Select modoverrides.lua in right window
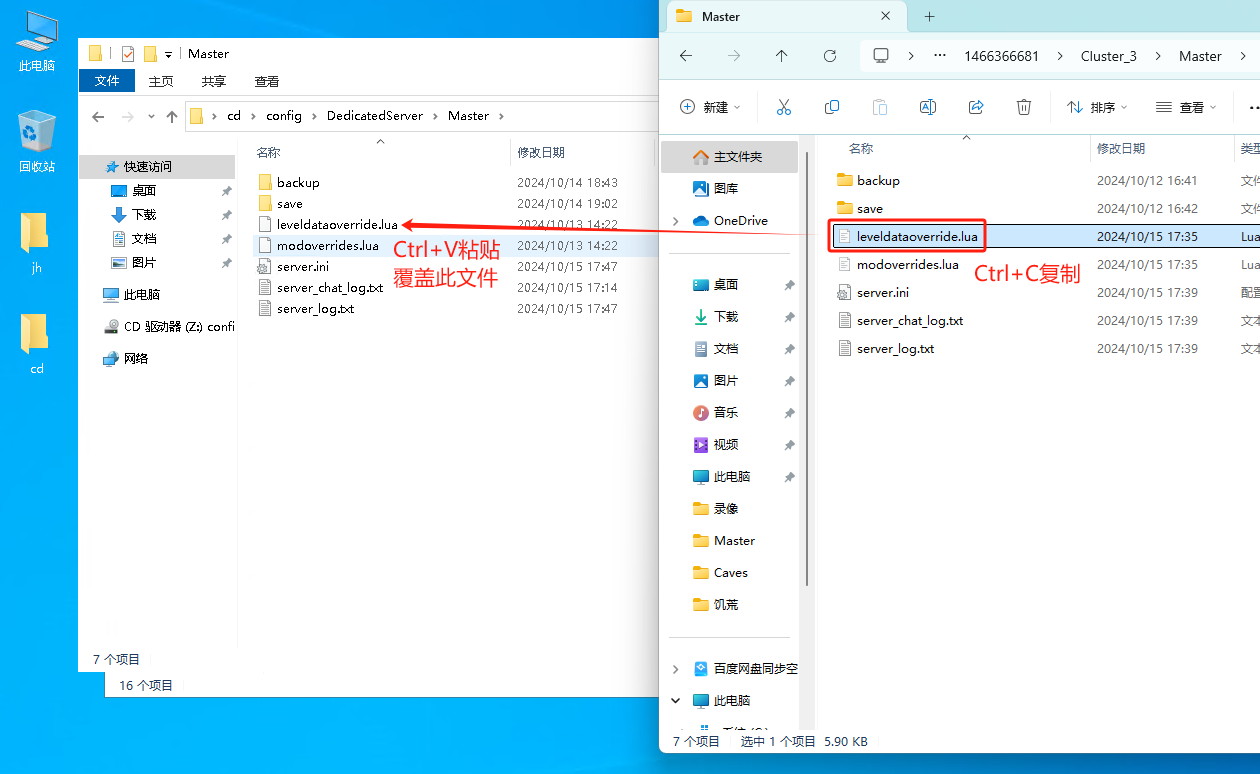The image size is (1260, 774). (907, 265)
